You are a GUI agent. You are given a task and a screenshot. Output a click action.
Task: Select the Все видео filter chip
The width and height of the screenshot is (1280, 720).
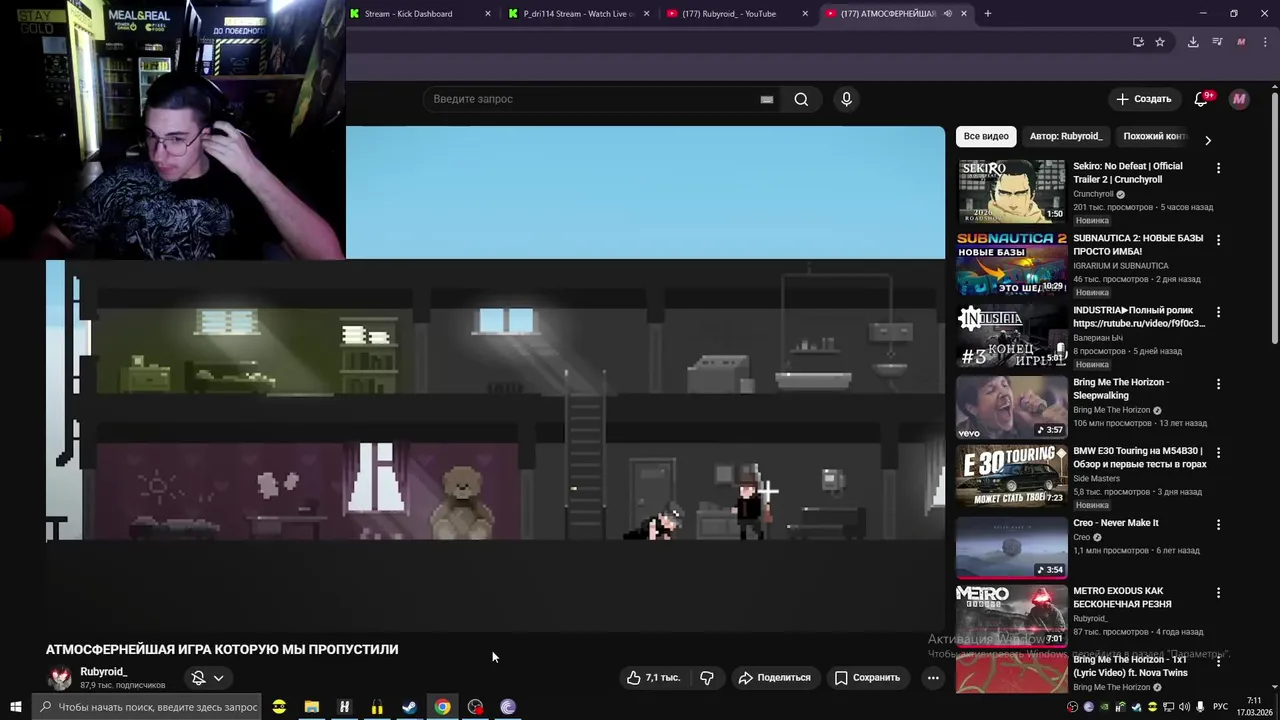986,136
